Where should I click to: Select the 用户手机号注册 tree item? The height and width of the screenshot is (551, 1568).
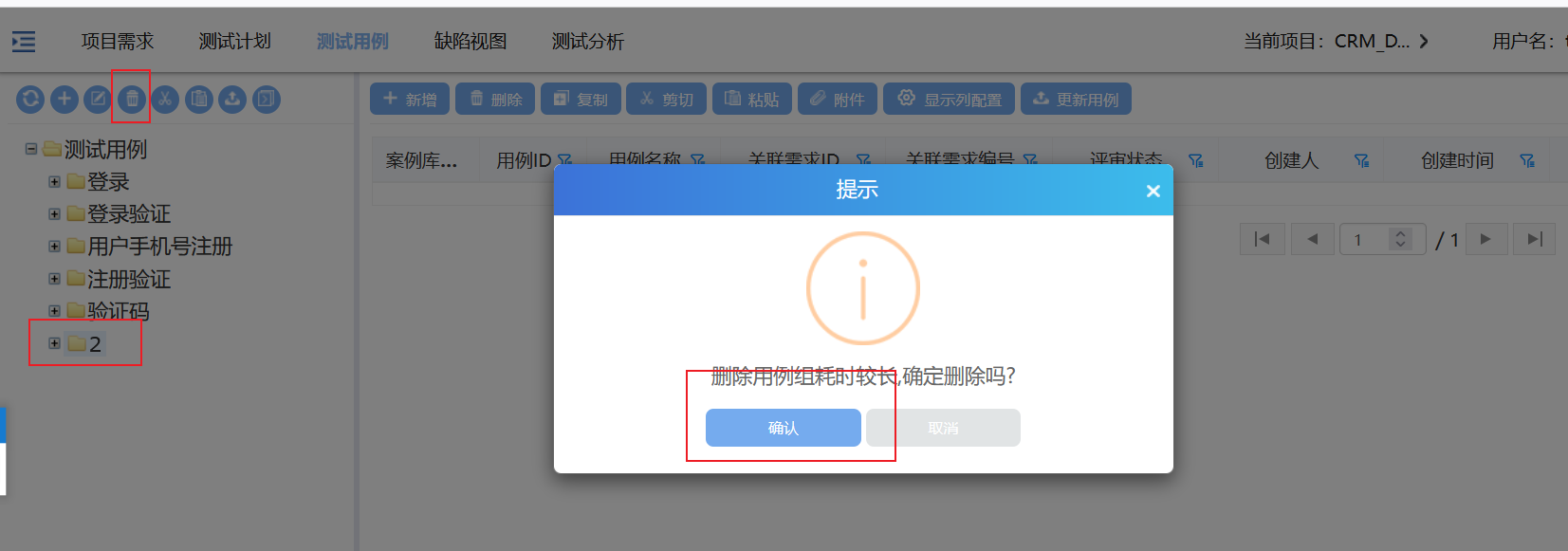pos(160,246)
